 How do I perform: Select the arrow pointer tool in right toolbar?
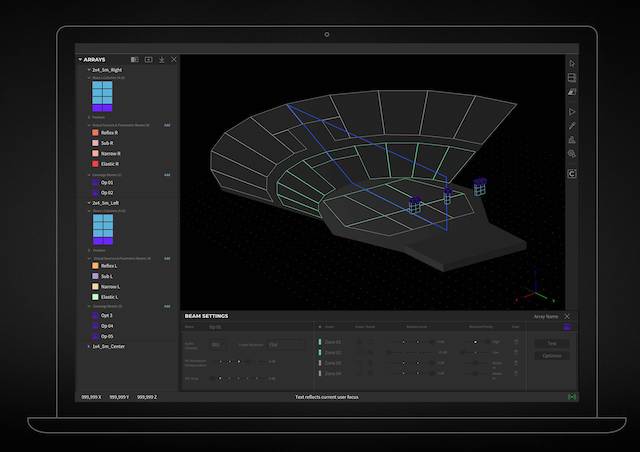point(572,63)
